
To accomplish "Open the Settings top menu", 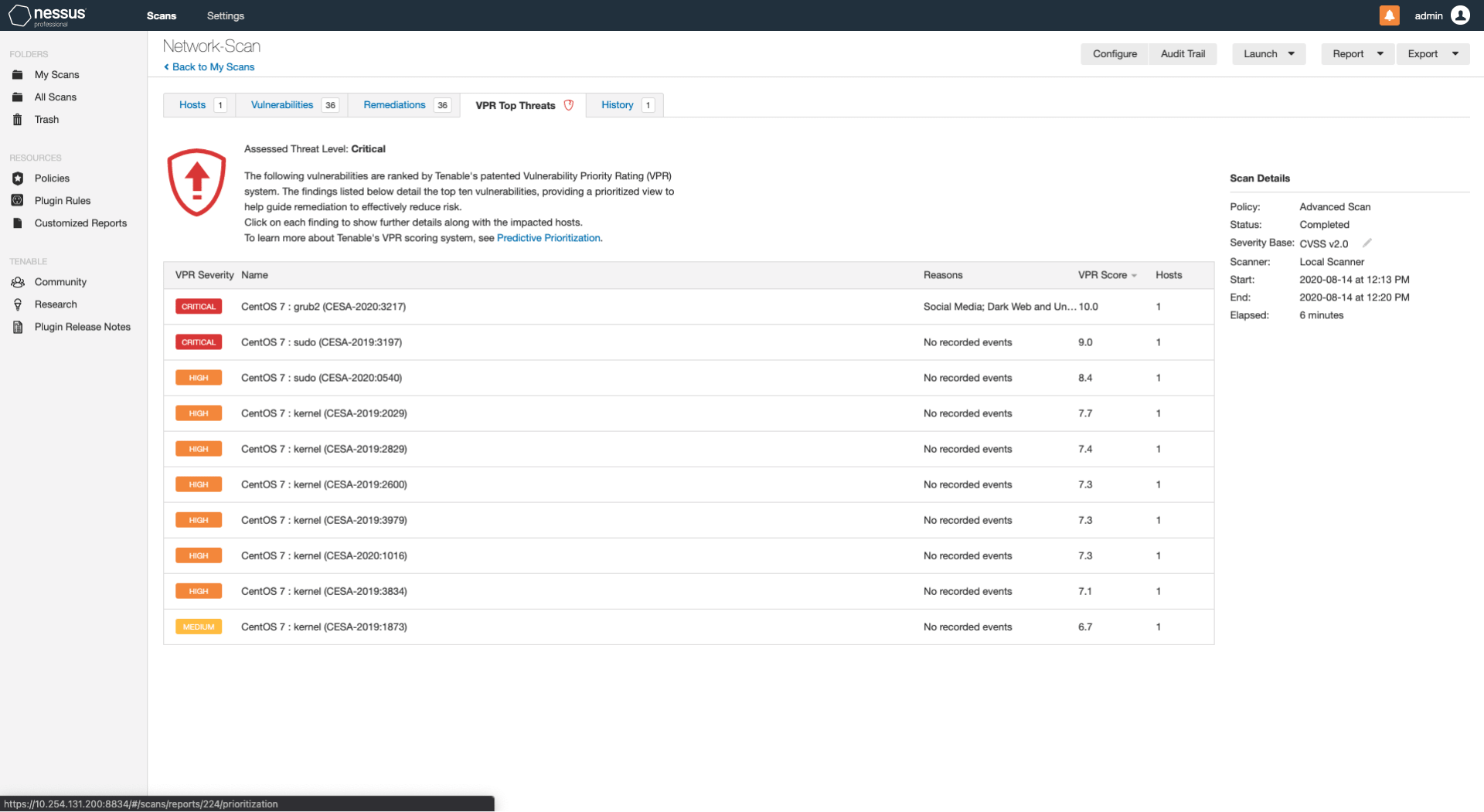I will 226,15.
